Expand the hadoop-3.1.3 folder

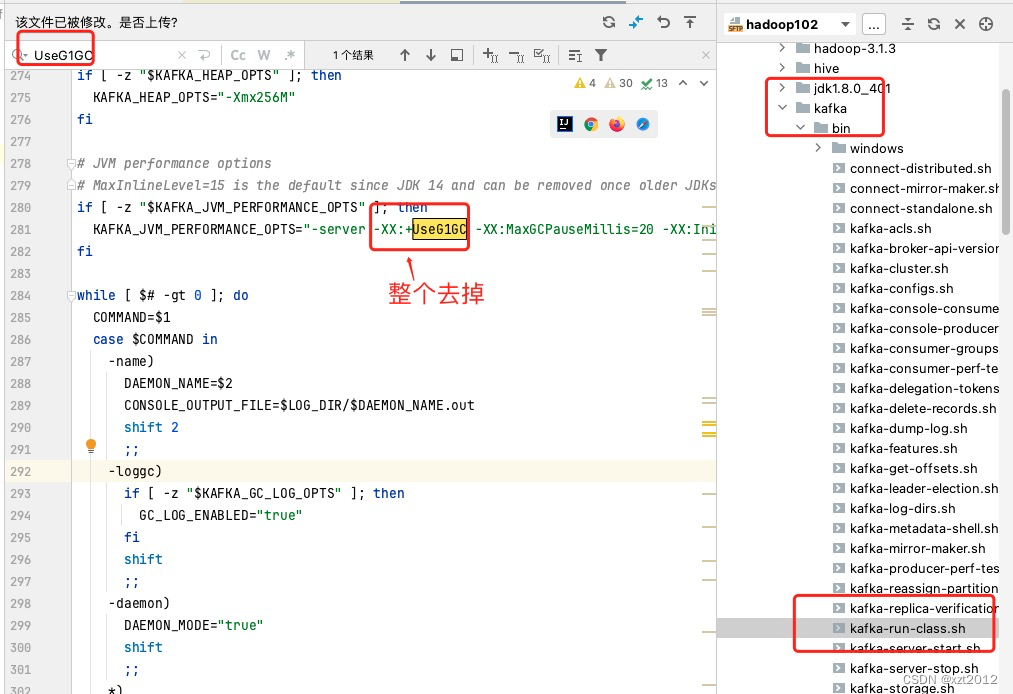[782, 48]
